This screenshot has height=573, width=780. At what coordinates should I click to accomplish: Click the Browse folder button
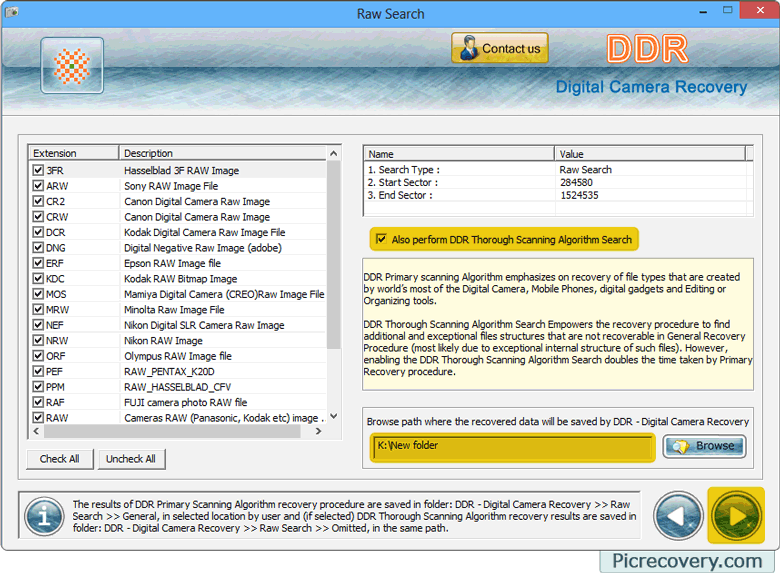click(704, 446)
